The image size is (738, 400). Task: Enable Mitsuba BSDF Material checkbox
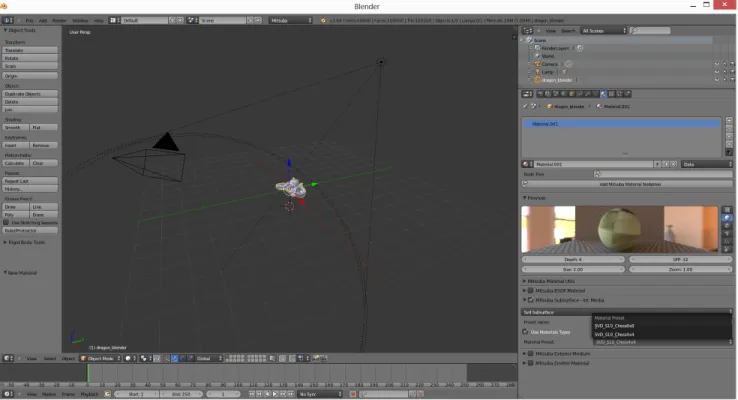pyautogui.click(x=530, y=291)
